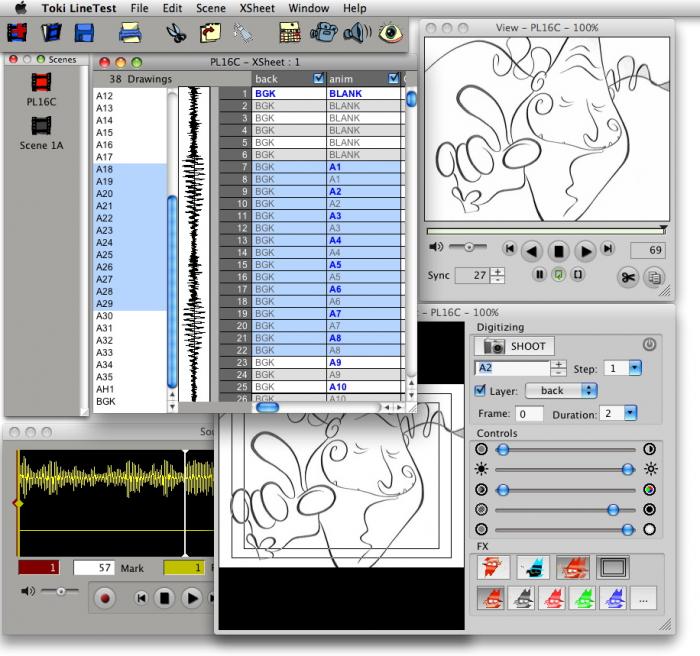This screenshot has width=700, height=656.
Task: Expand the Duration dropdown
Action: click(x=630, y=413)
